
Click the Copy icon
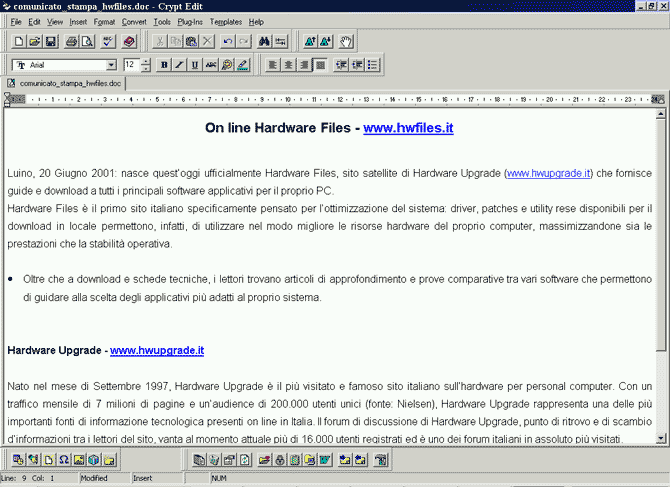click(x=175, y=41)
